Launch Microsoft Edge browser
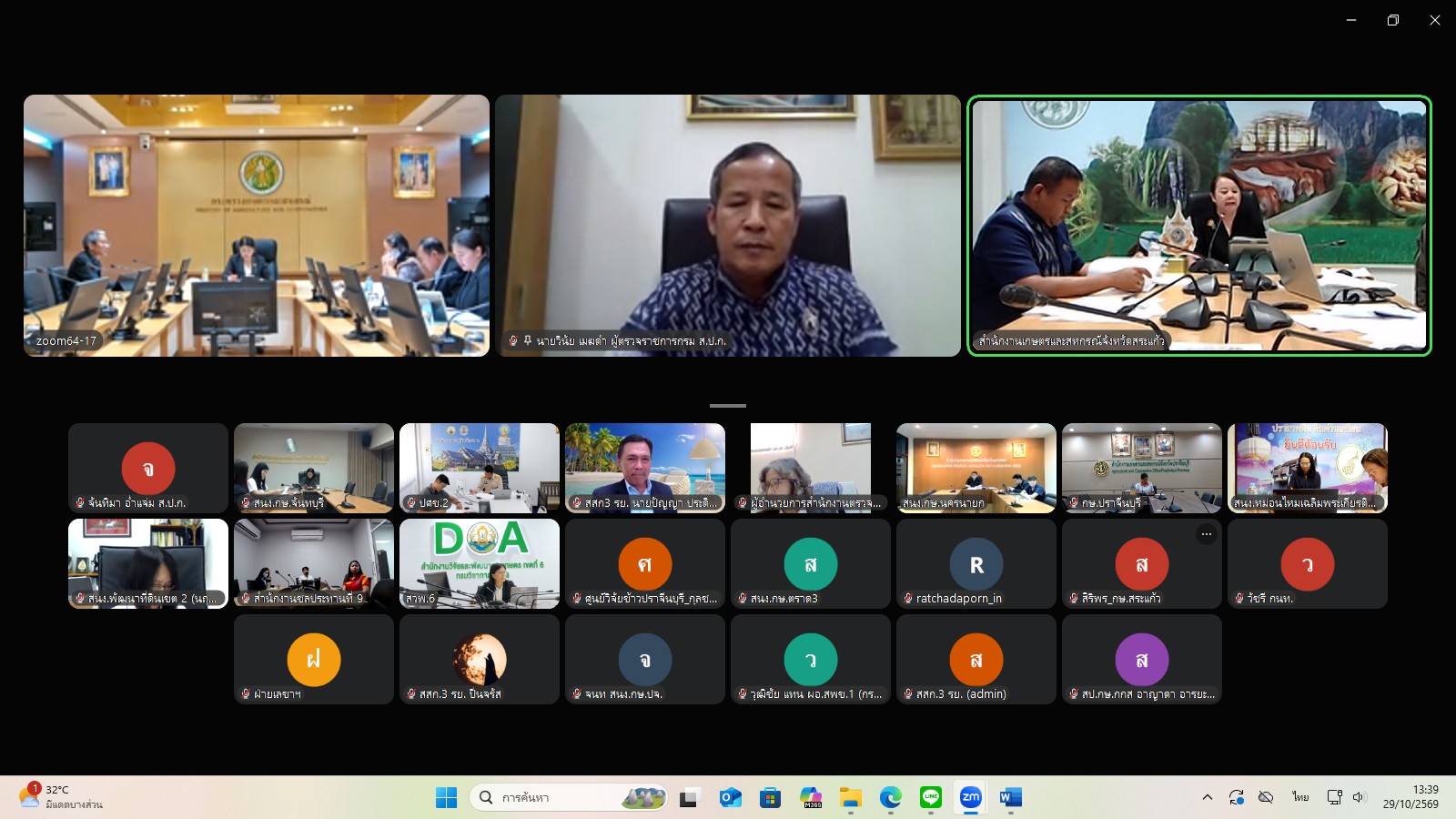Image resolution: width=1456 pixels, height=819 pixels. tap(891, 798)
